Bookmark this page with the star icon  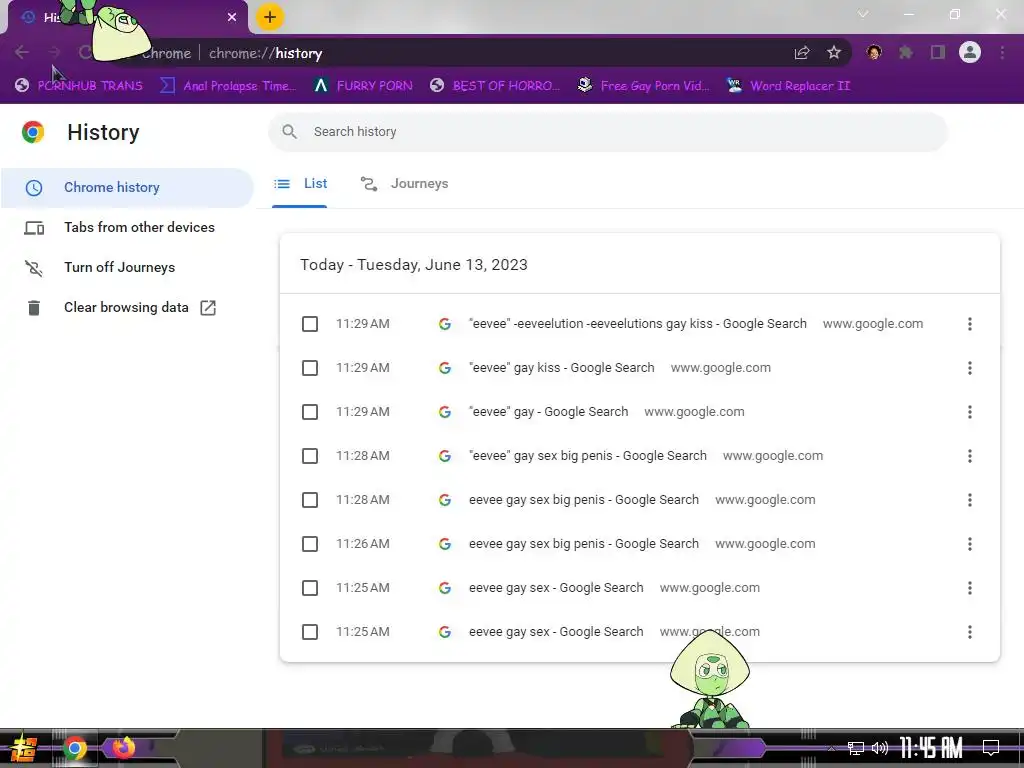pyautogui.click(x=834, y=53)
